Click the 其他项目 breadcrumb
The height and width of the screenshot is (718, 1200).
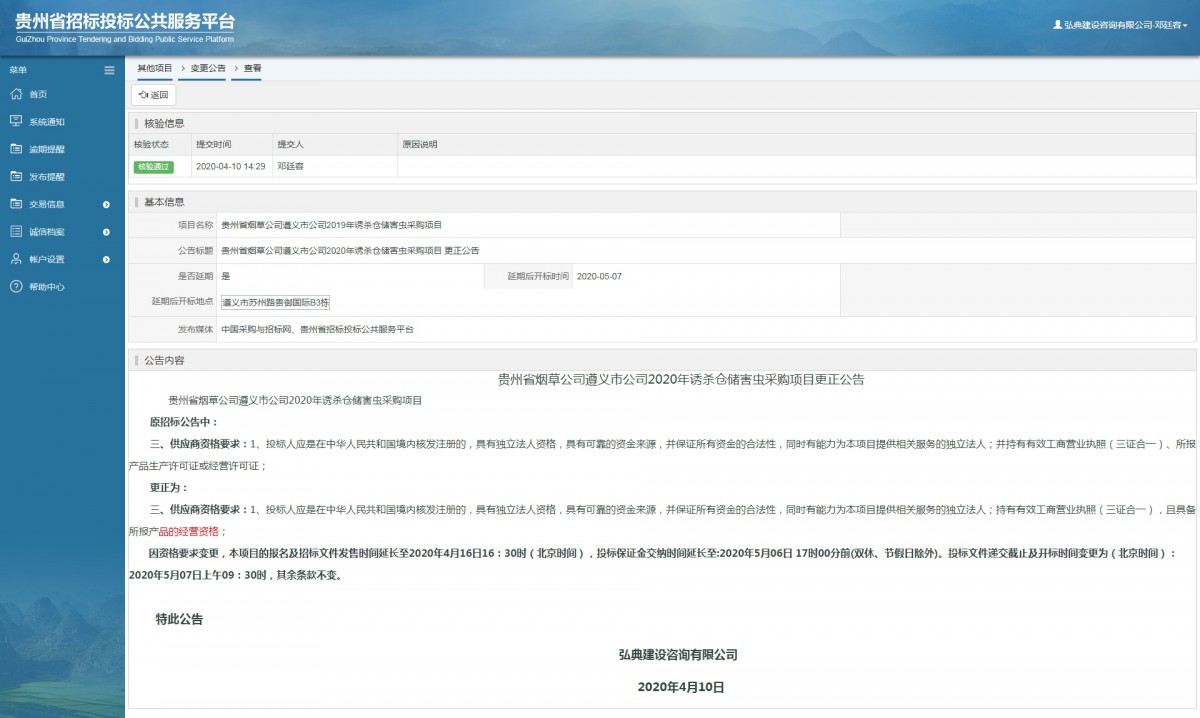tap(155, 68)
